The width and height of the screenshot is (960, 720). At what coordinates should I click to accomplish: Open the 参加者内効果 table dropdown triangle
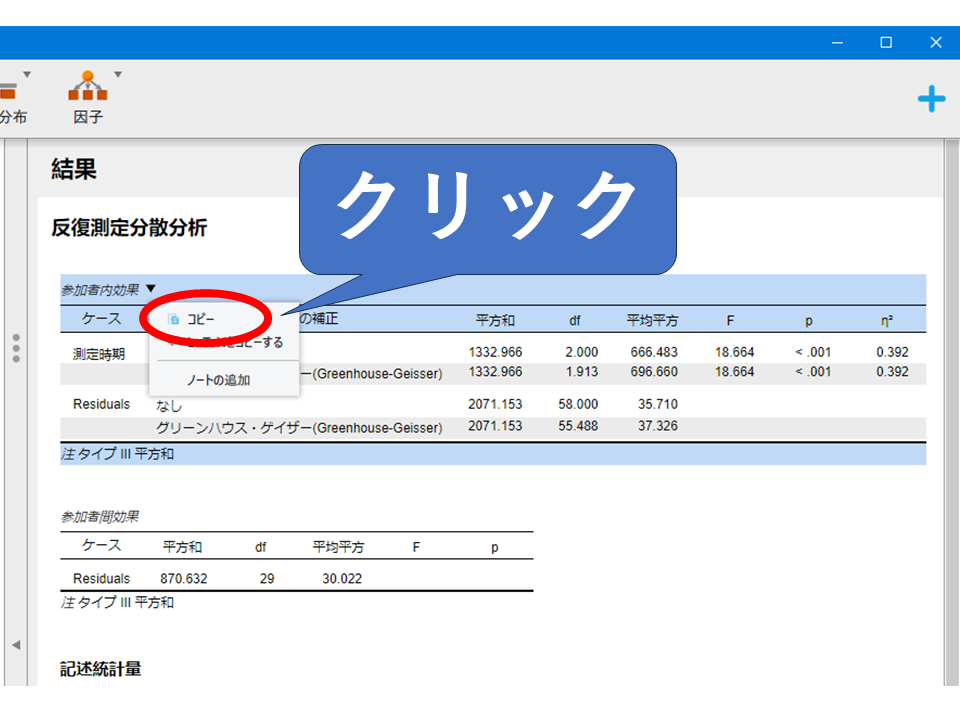[150, 289]
